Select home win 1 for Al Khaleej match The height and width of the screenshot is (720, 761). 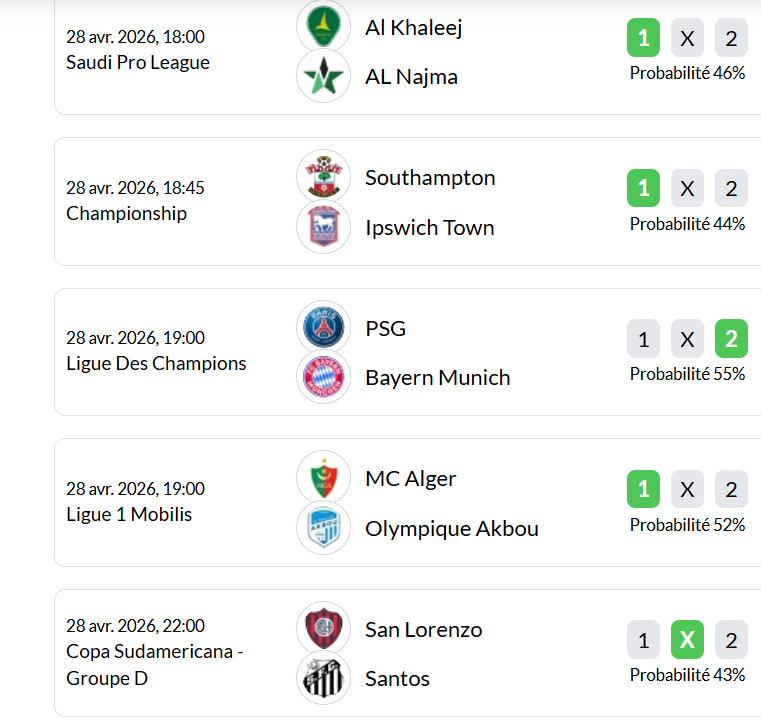pos(643,39)
